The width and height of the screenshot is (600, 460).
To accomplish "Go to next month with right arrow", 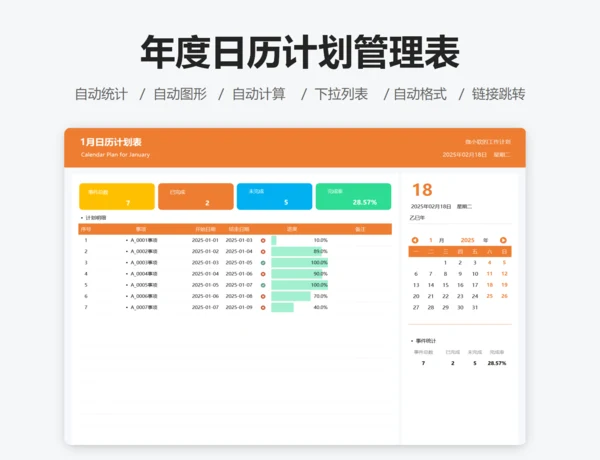I will pyautogui.click(x=503, y=240).
